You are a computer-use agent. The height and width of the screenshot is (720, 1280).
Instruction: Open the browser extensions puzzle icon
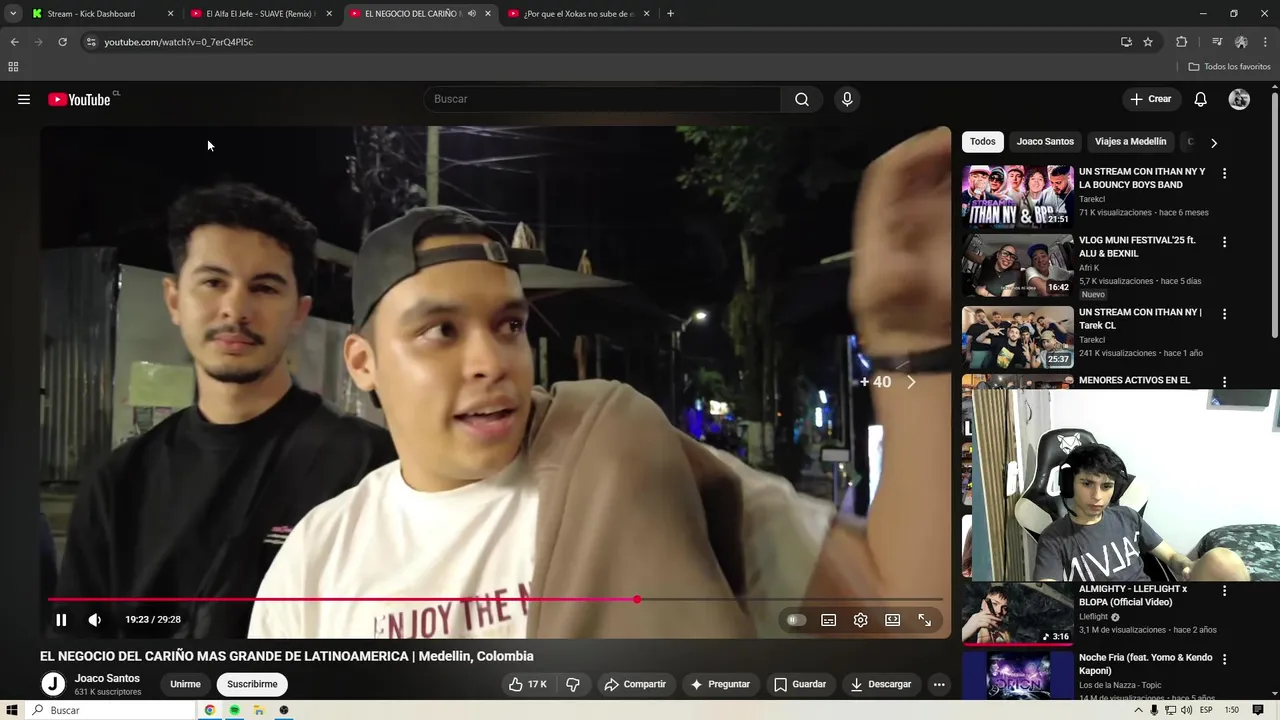1182,42
